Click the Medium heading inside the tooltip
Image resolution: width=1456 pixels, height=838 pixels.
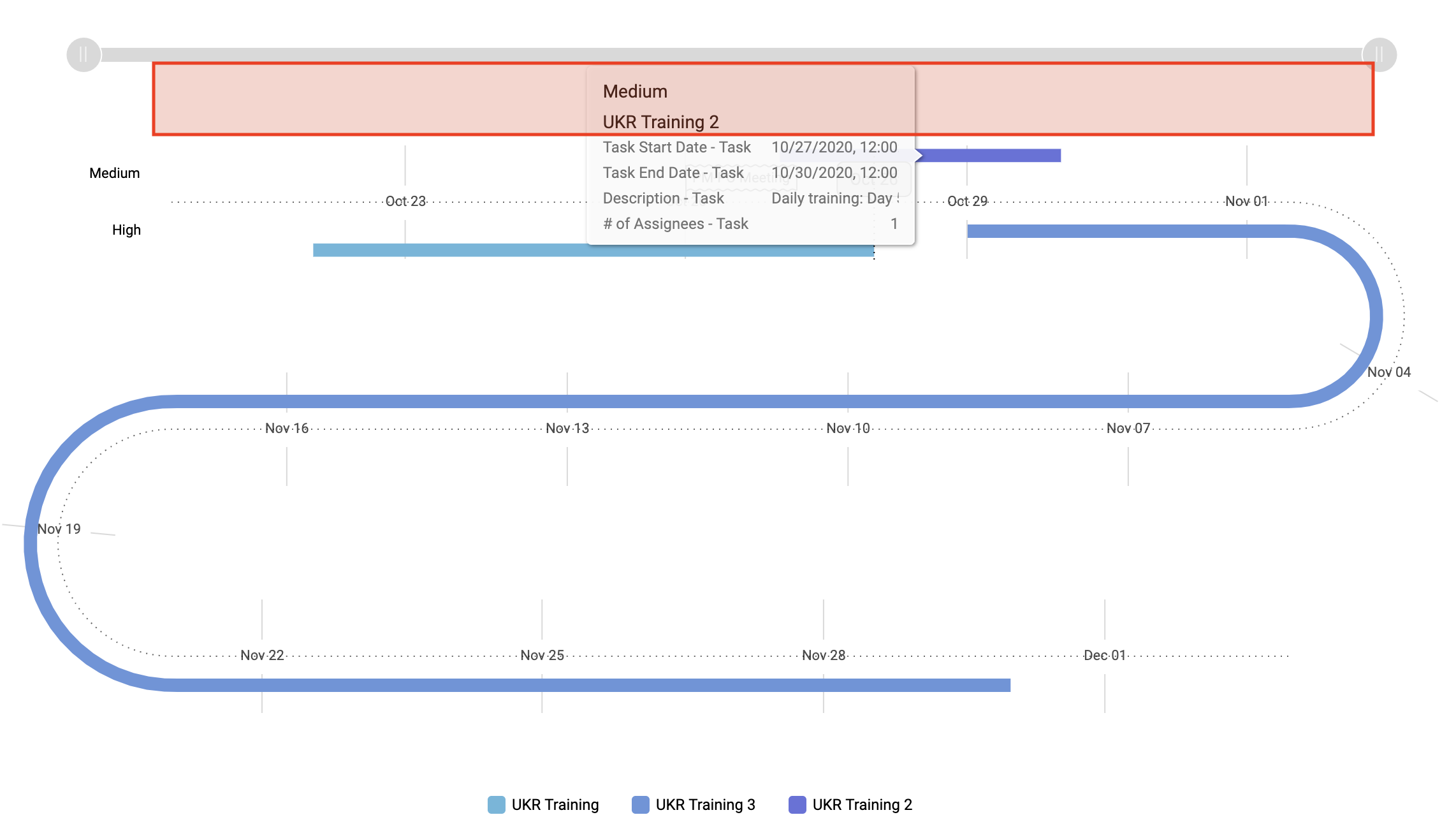point(635,91)
